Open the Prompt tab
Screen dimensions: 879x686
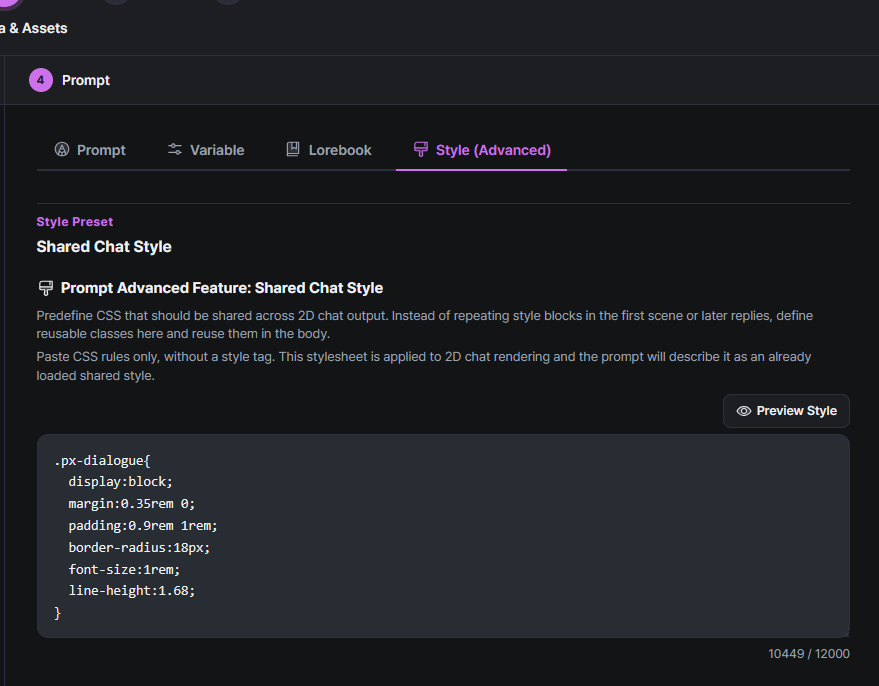(90, 150)
